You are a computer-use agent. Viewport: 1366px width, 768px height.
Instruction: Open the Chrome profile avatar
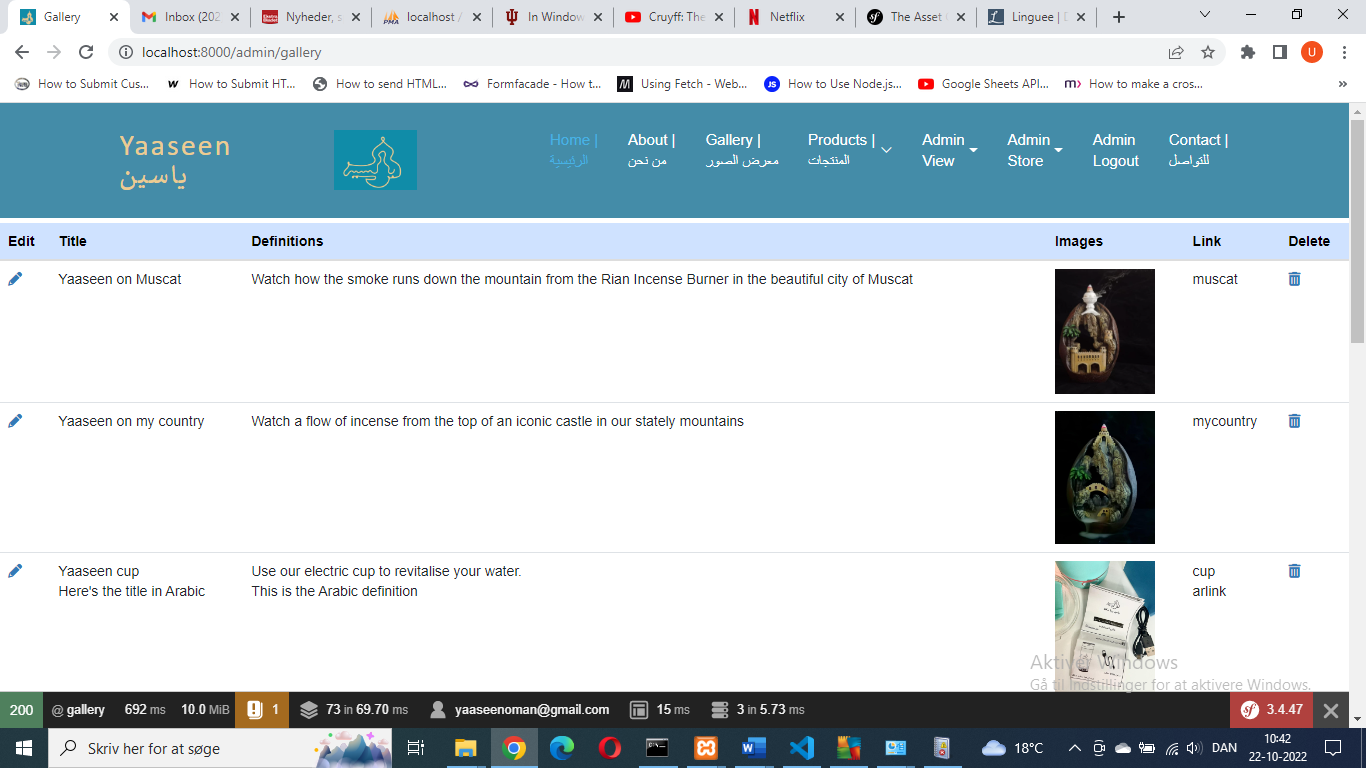coord(1312,52)
